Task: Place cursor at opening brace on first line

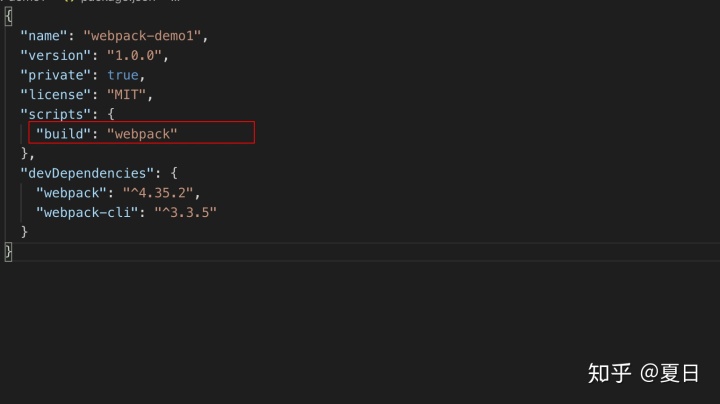Action: (8, 17)
